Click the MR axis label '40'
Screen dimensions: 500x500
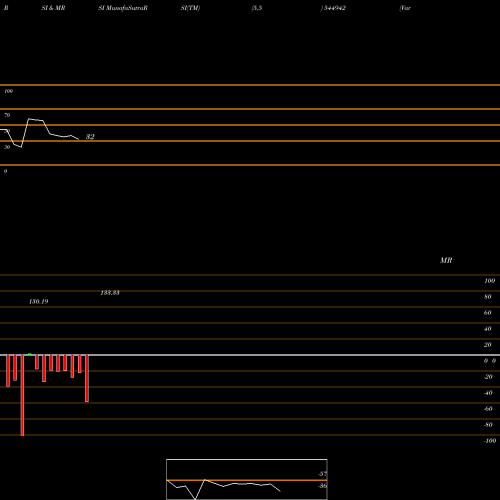[488, 329]
